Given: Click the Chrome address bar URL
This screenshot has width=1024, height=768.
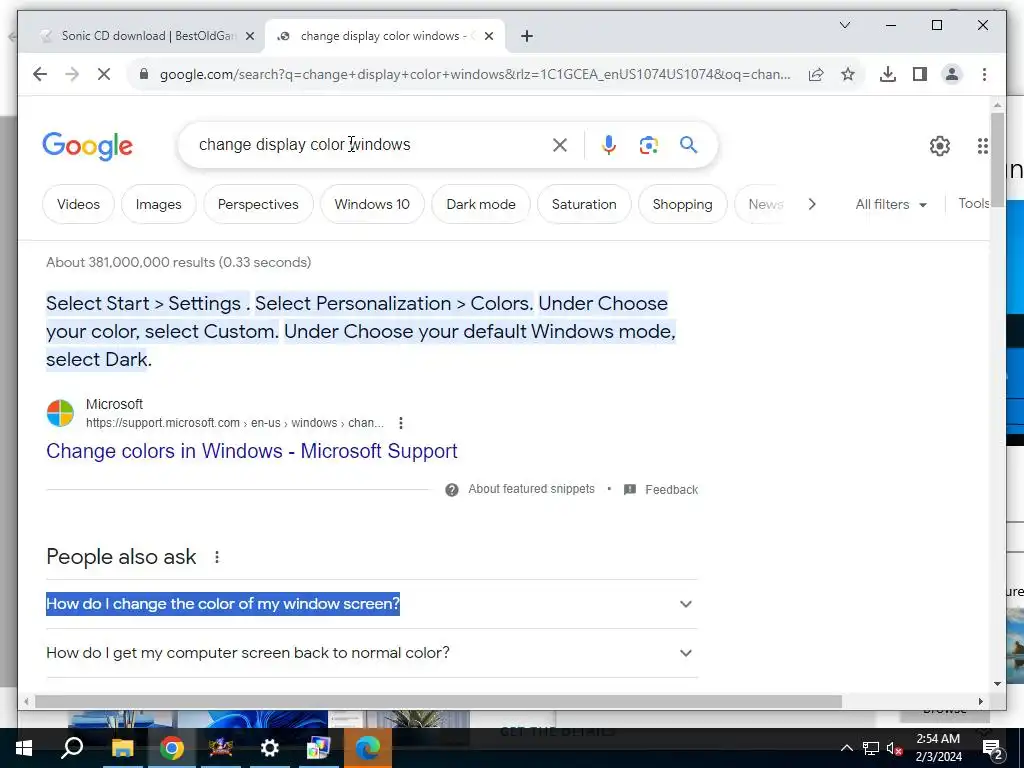Looking at the screenshot, I should click(x=475, y=74).
